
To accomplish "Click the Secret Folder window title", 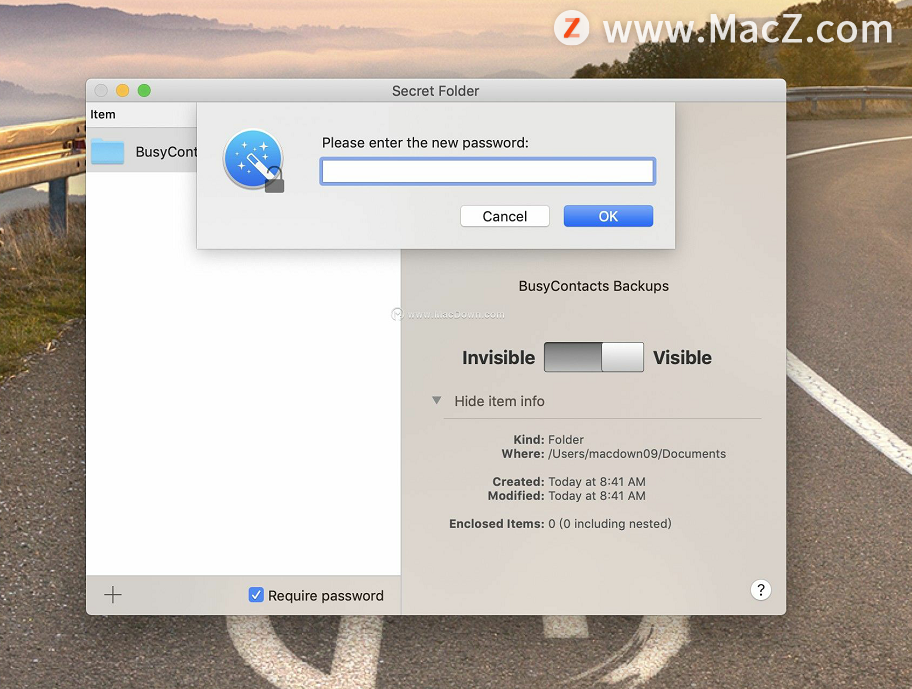I will [436, 91].
